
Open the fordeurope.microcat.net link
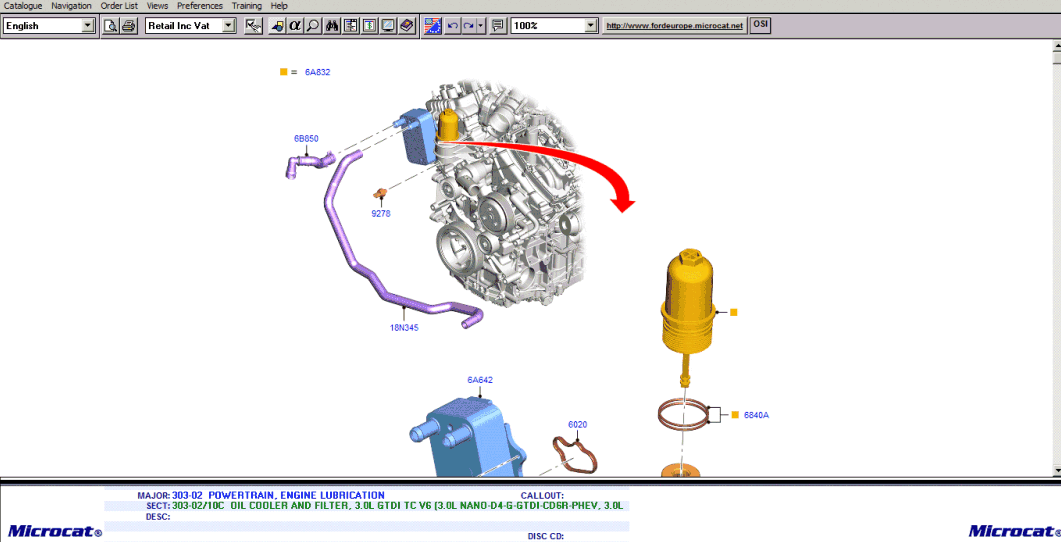(x=675, y=26)
